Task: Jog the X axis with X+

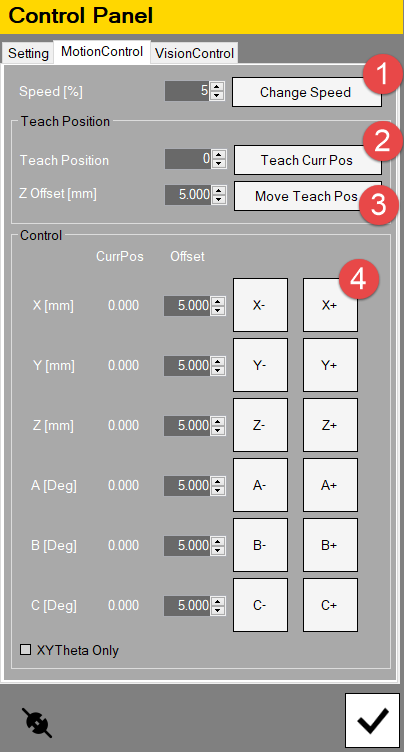Action: [x=330, y=305]
